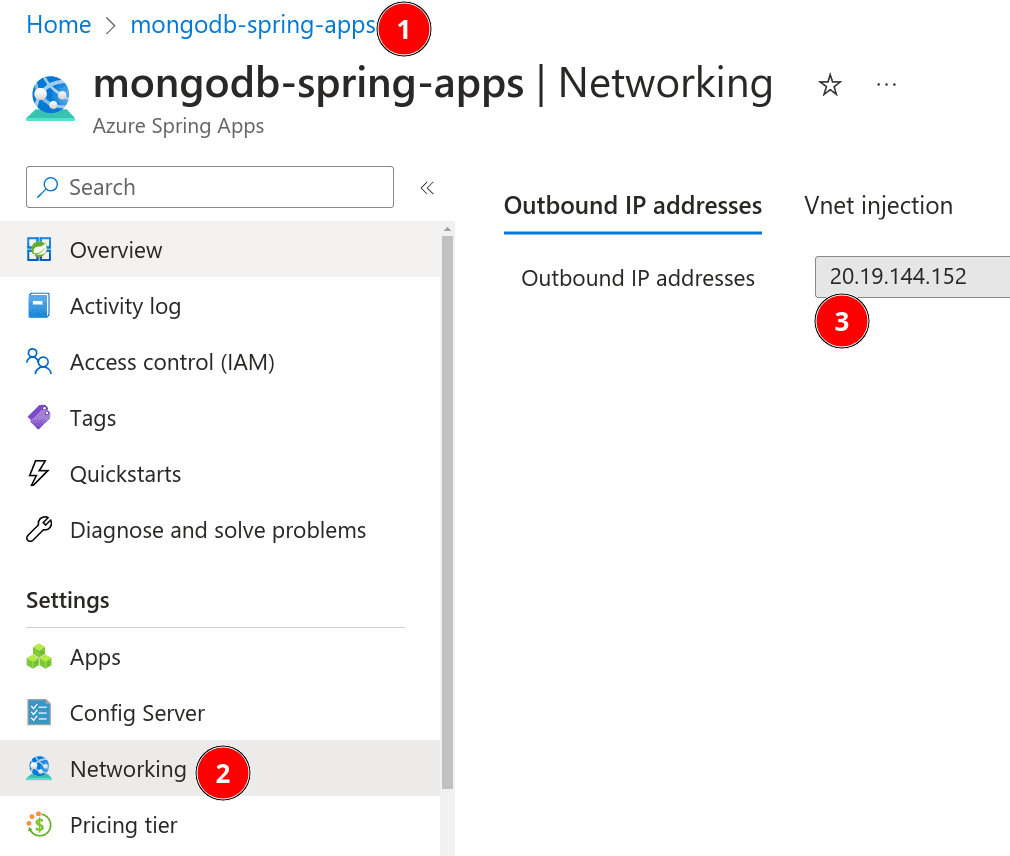Open mongodb-spring-apps breadcrumb link

click(253, 25)
